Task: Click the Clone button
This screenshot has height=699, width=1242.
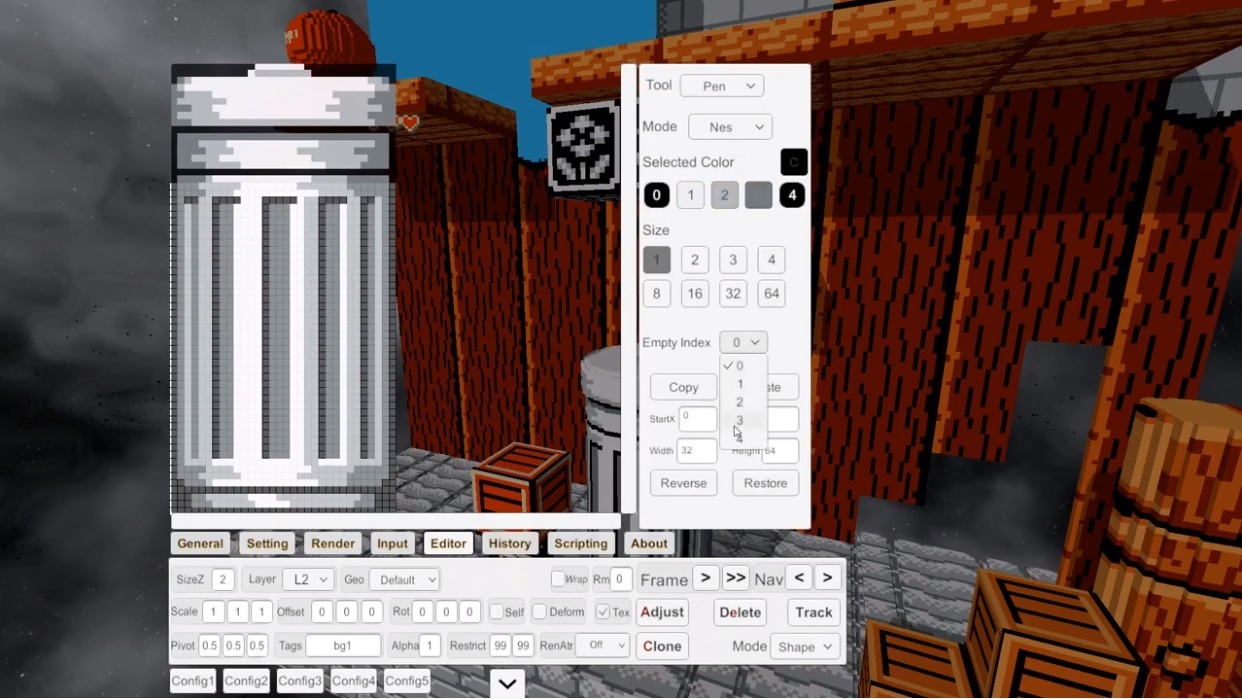Action: tap(662, 646)
